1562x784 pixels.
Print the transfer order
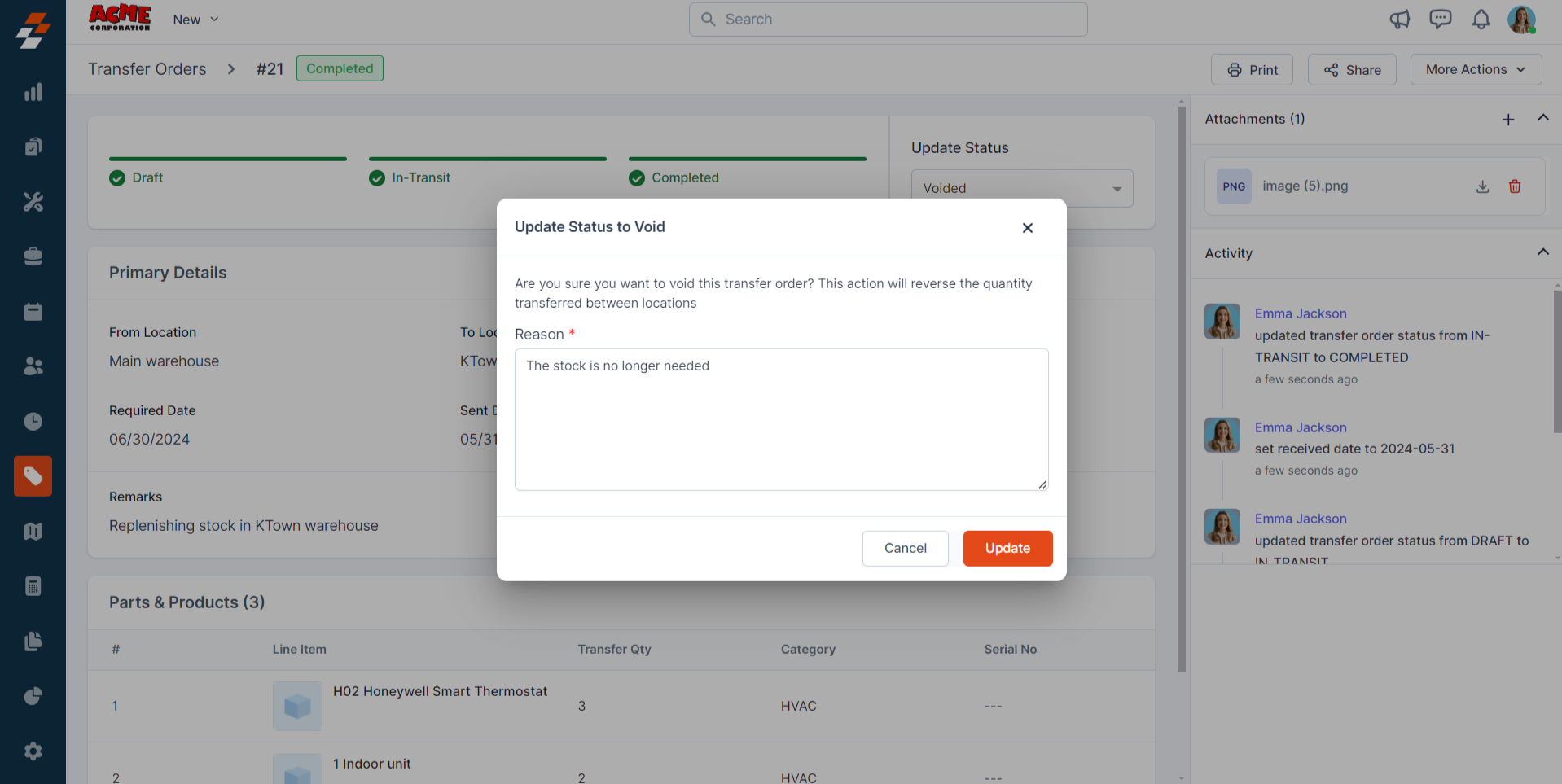point(1252,70)
